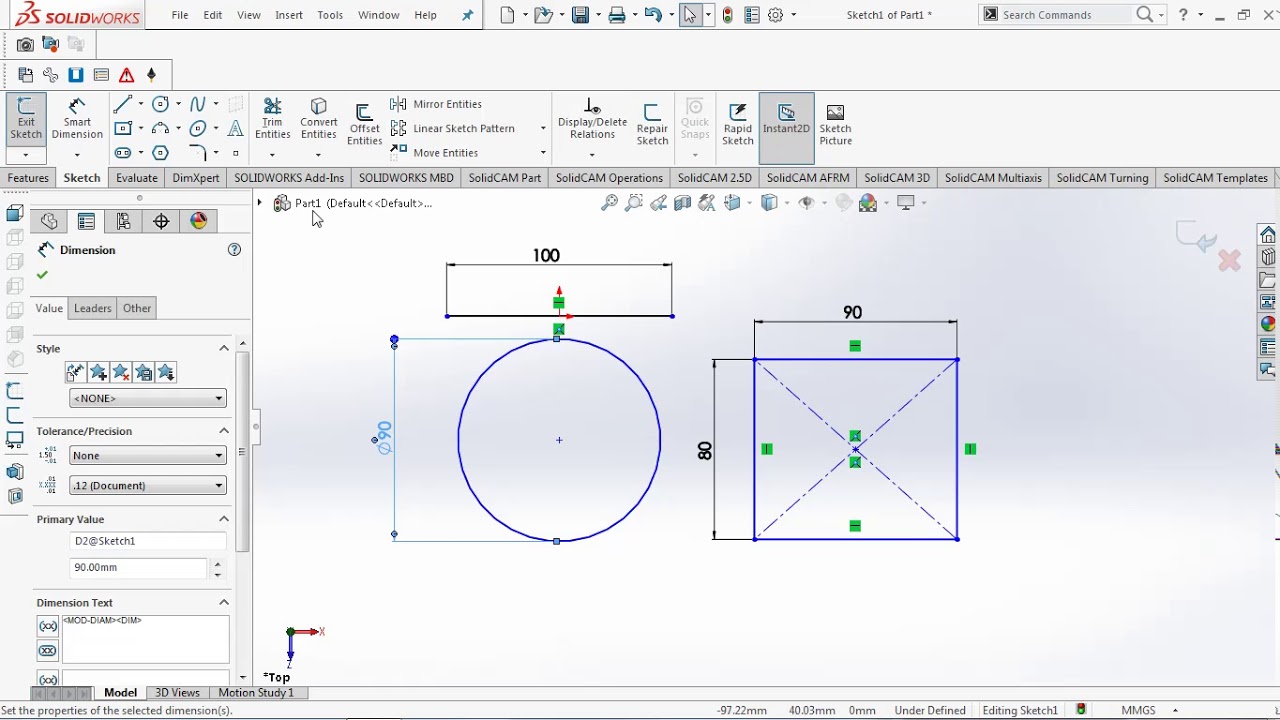Viewport: 1280px width, 720px height.
Task: Activate the Smart Dimension tool
Action: pyautogui.click(x=77, y=120)
